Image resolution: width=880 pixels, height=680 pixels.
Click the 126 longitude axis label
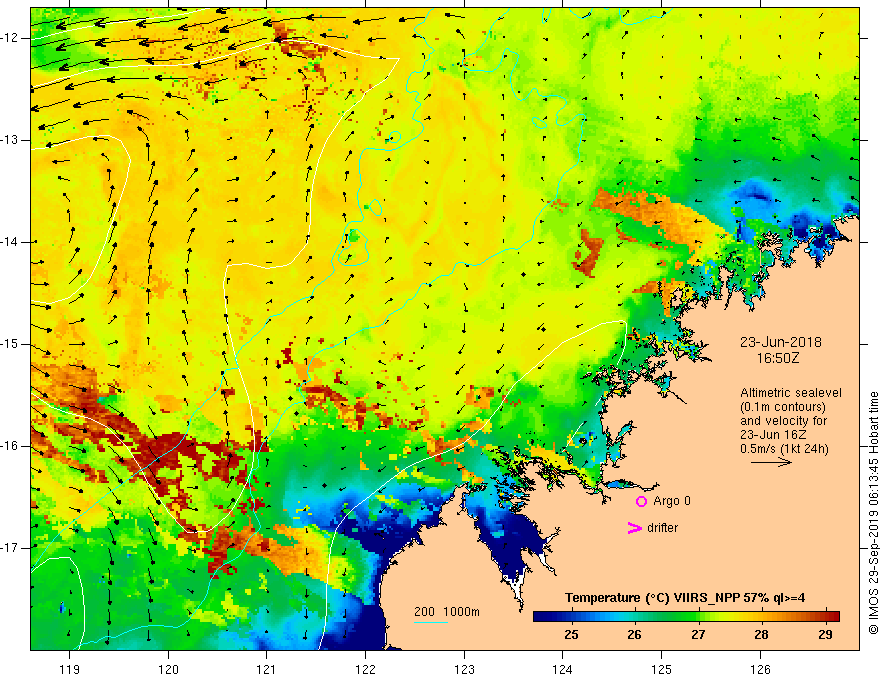[760, 669]
